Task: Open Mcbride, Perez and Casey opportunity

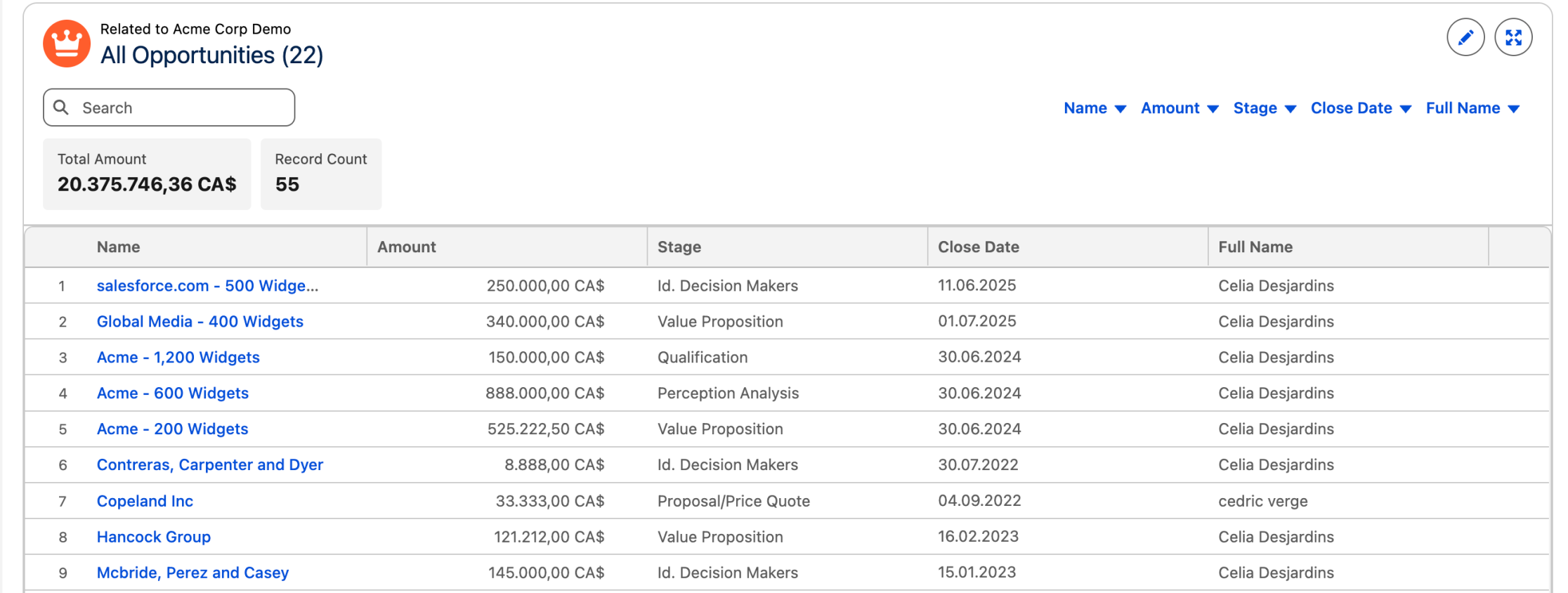Action: point(192,573)
